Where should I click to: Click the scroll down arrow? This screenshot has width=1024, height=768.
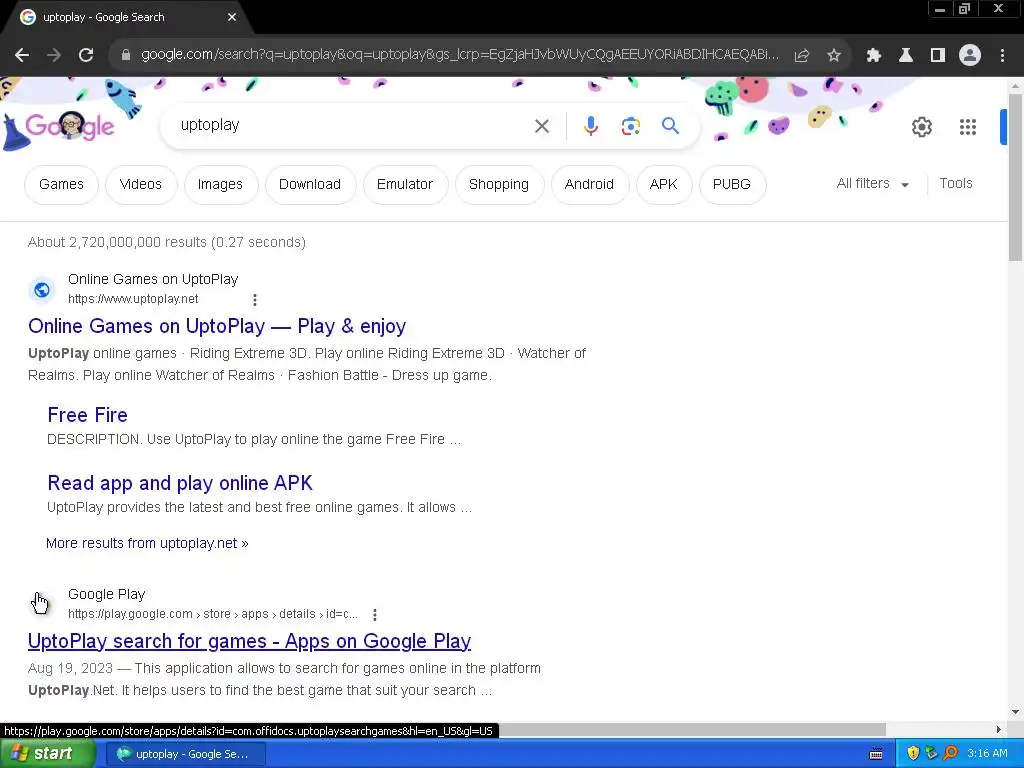click(1016, 712)
